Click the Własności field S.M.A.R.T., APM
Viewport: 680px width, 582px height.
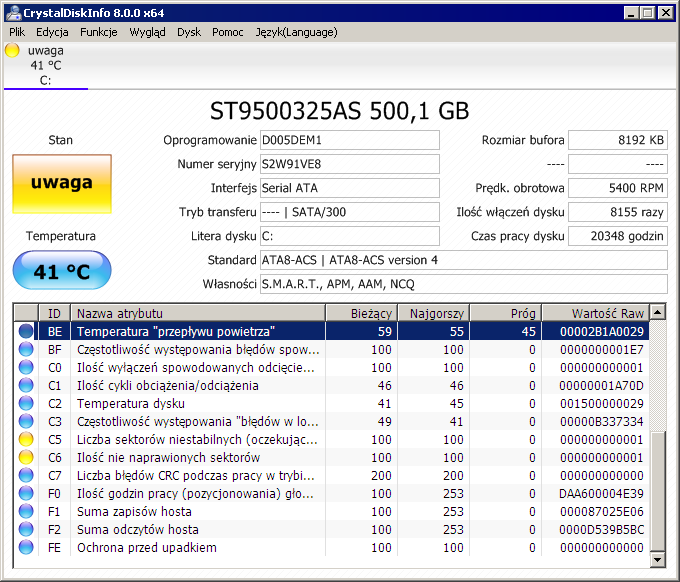pyautogui.click(x=464, y=284)
